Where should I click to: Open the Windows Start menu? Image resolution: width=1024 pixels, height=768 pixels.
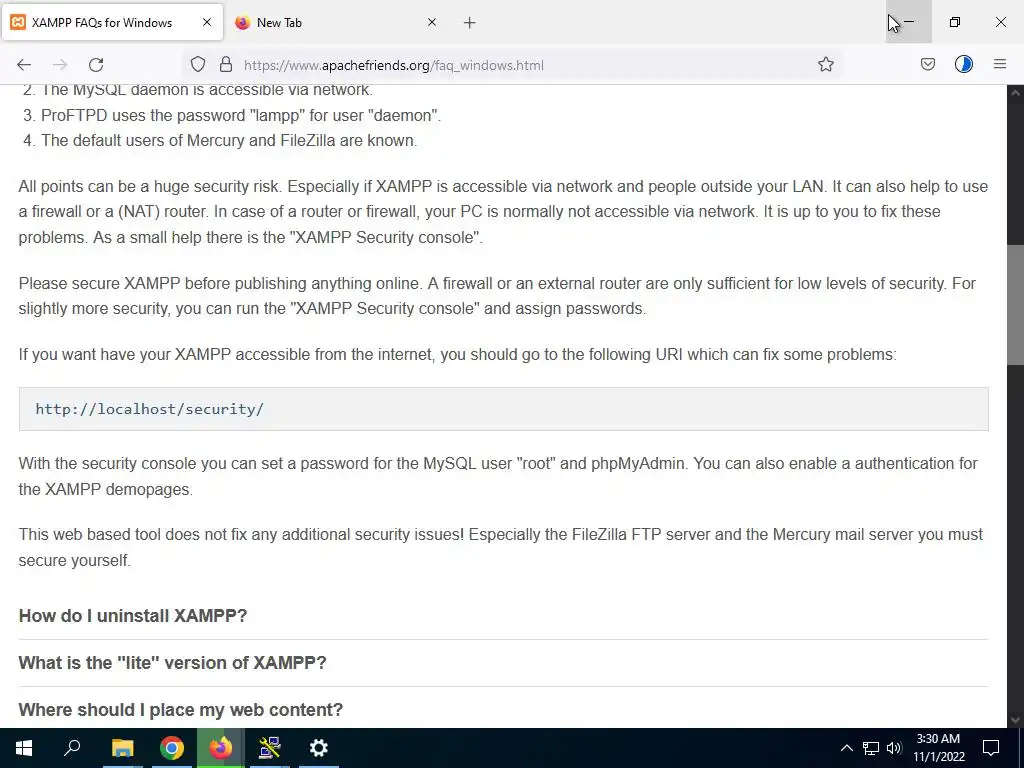tap(24, 748)
